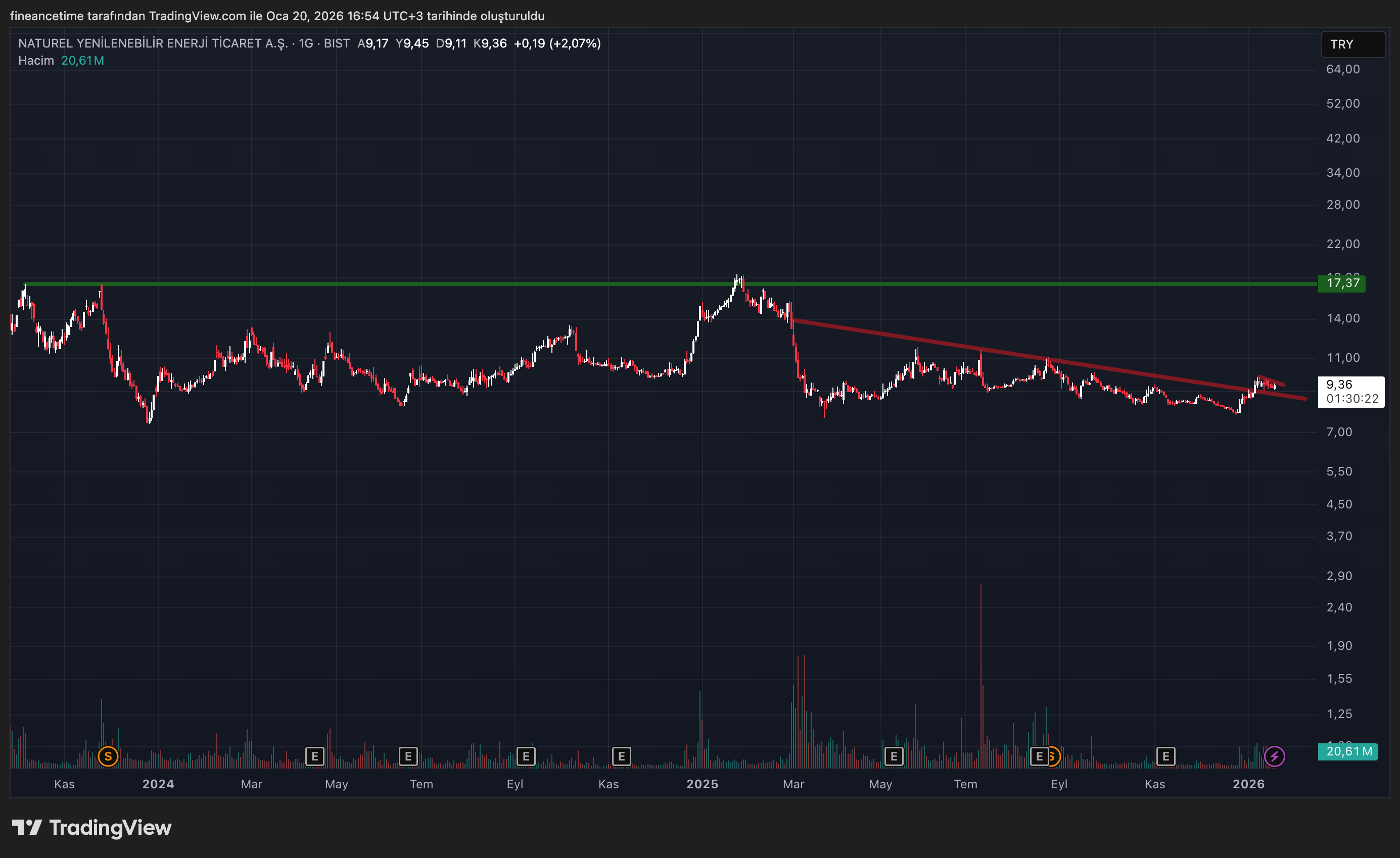
Task: Click the earnings marker near Kas 2025
Action: point(1165,756)
